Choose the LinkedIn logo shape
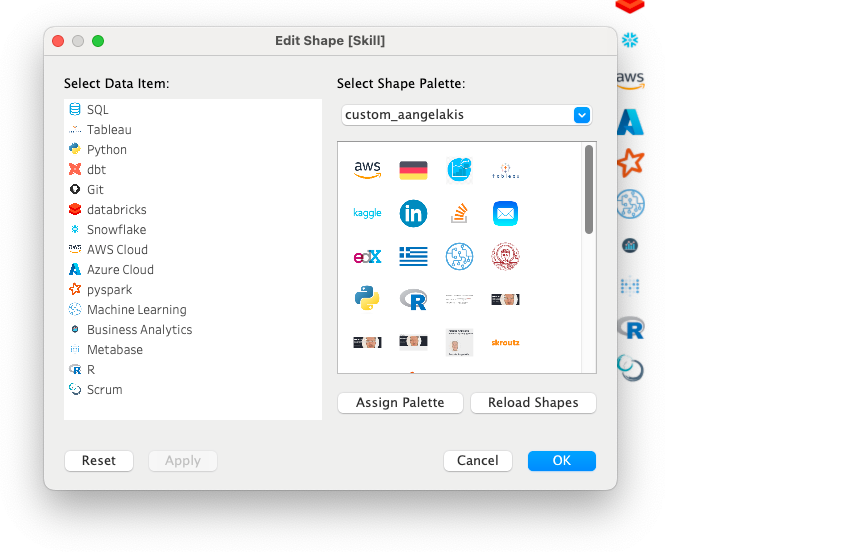 click(x=413, y=213)
